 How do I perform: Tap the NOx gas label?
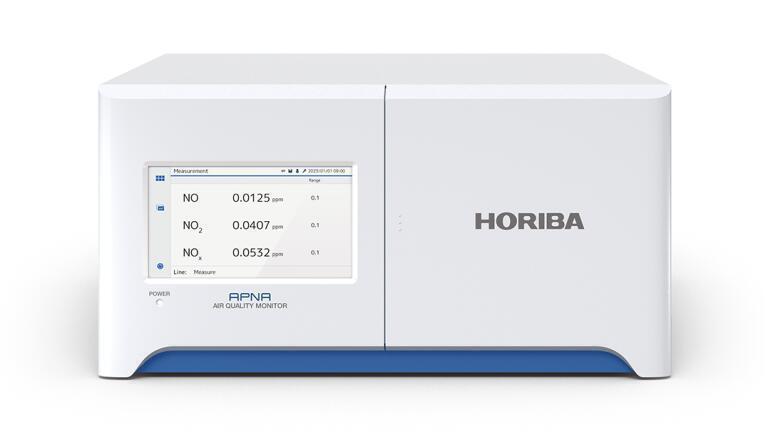(192, 254)
